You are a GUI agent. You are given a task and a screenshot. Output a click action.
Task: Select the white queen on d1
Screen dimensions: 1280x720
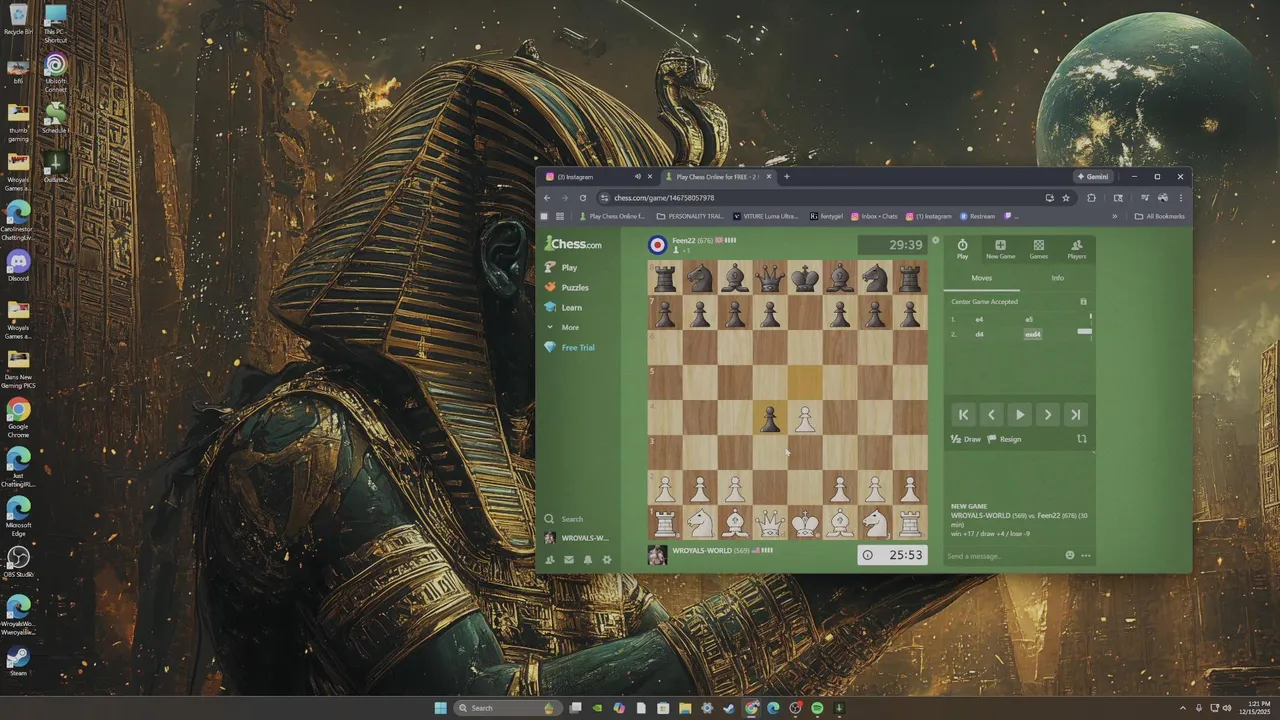pos(769,522)
